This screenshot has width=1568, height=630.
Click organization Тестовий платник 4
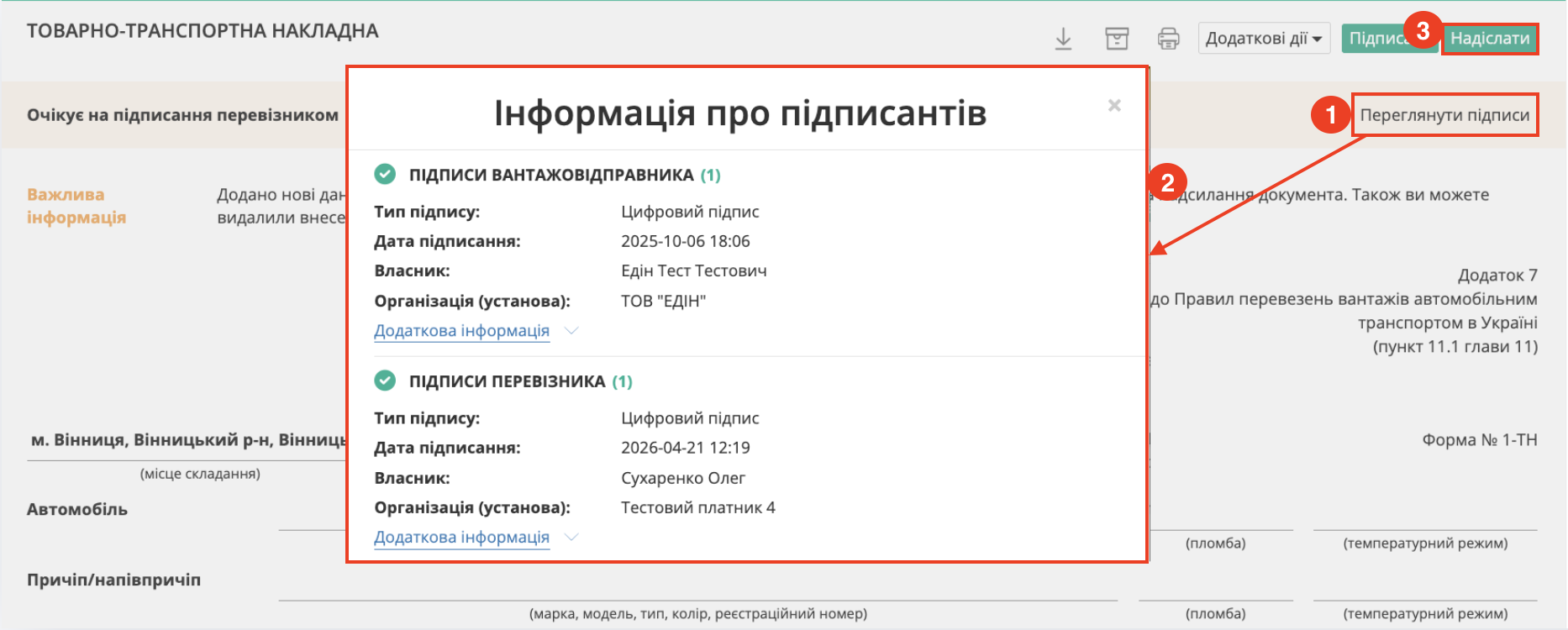tap(698, 508)
